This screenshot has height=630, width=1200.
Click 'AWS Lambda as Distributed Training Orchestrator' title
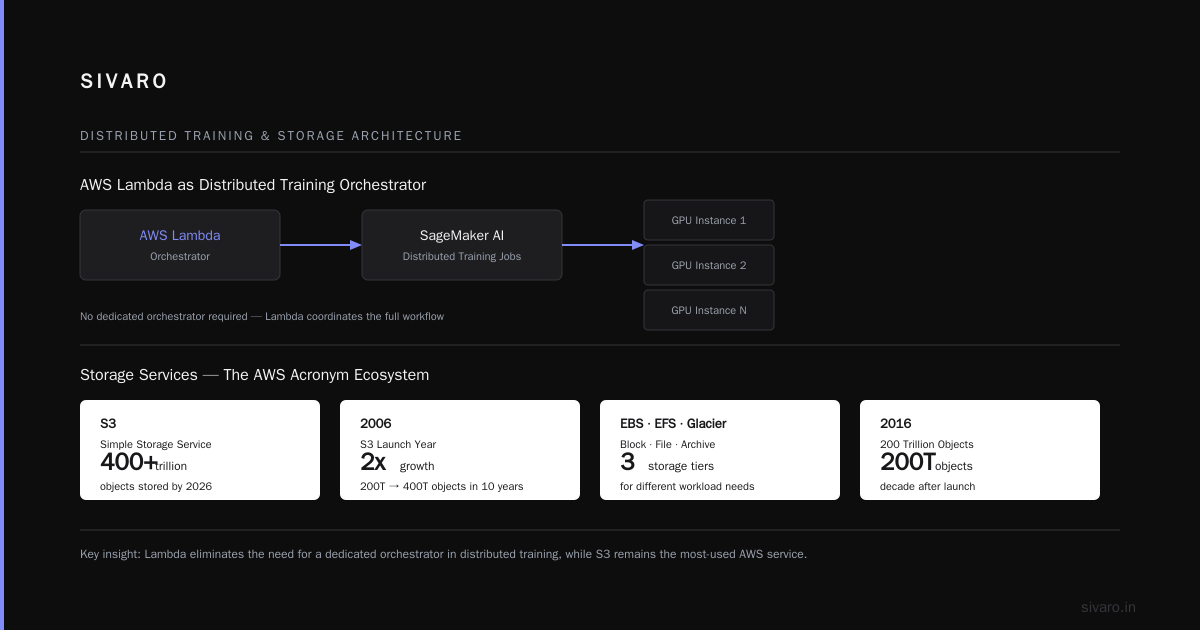coord(253,185)
